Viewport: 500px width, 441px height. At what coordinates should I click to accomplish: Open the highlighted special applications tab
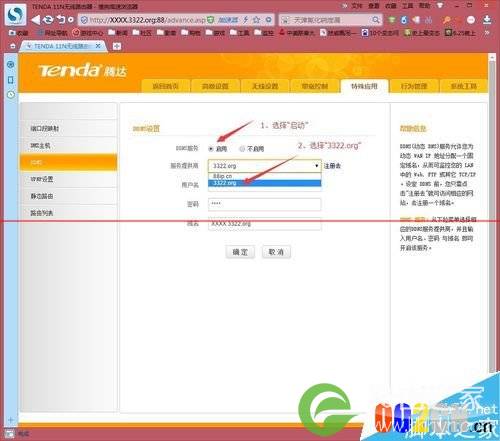364,86
